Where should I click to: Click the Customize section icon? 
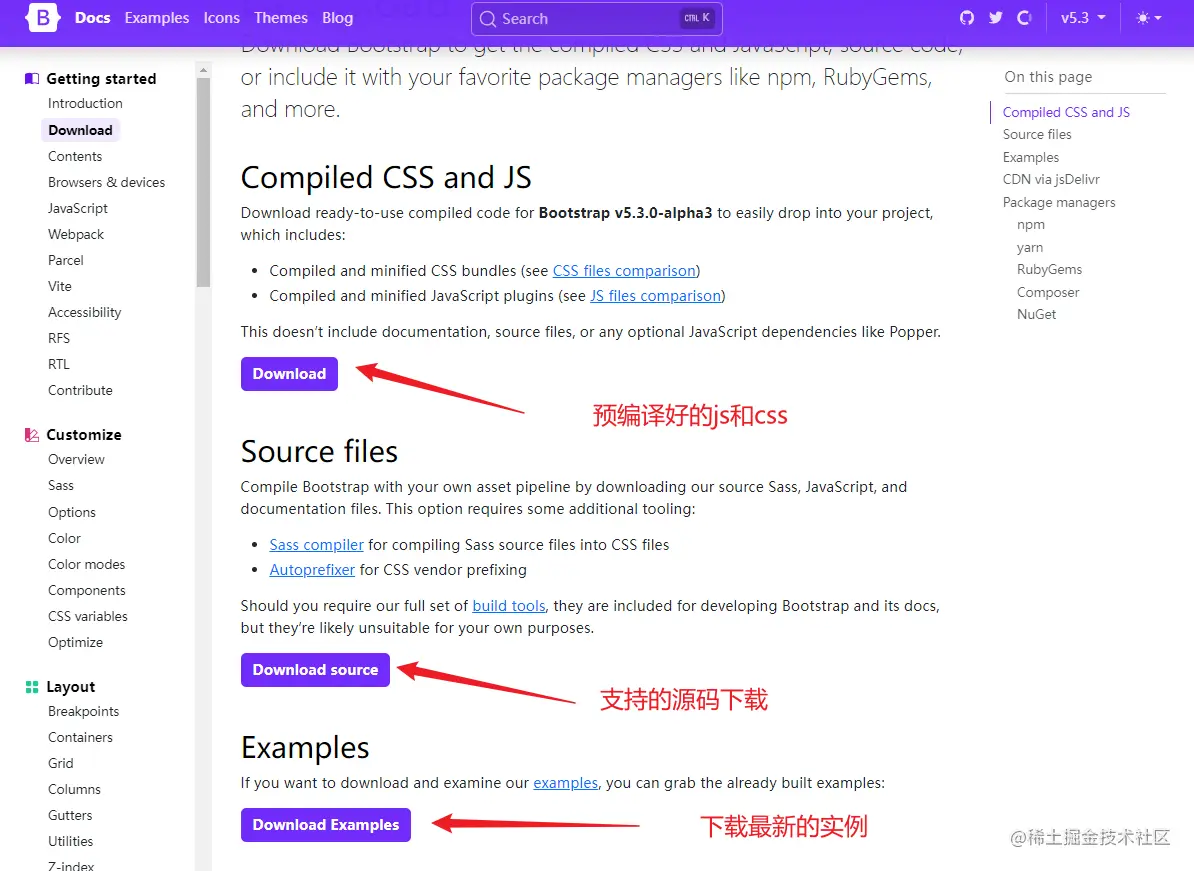pos(32,435)
